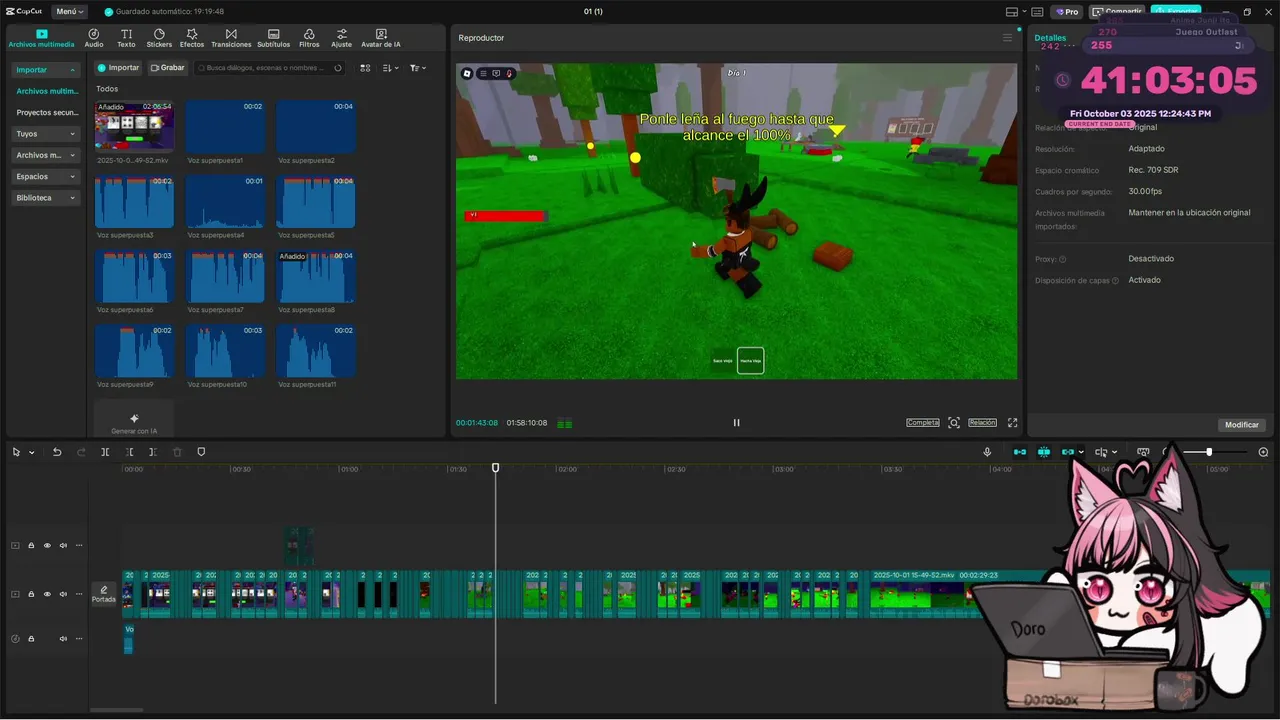
Task: Delete the selected clip
Action: 177,452
